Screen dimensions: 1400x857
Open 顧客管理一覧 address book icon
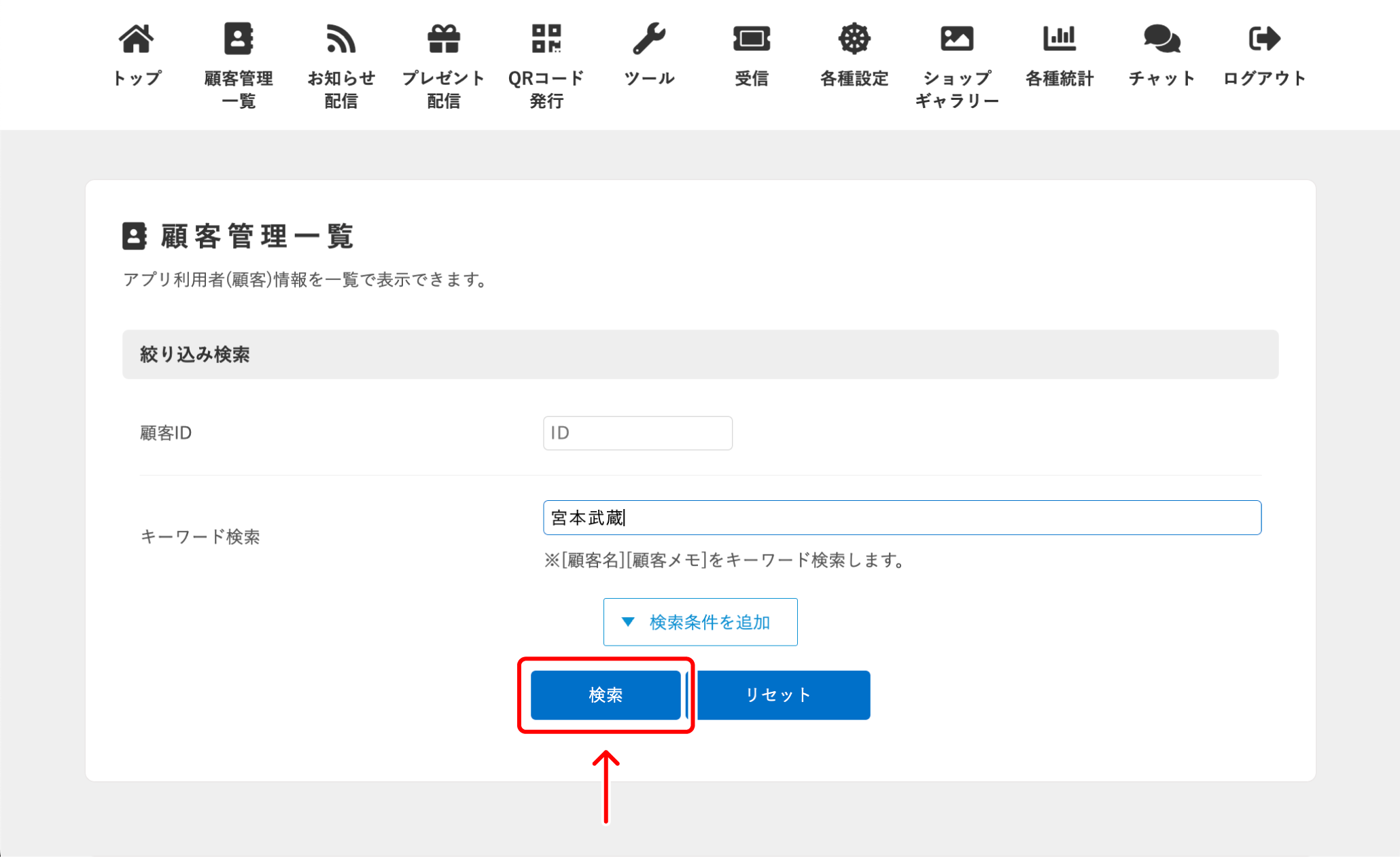(238, 39)
